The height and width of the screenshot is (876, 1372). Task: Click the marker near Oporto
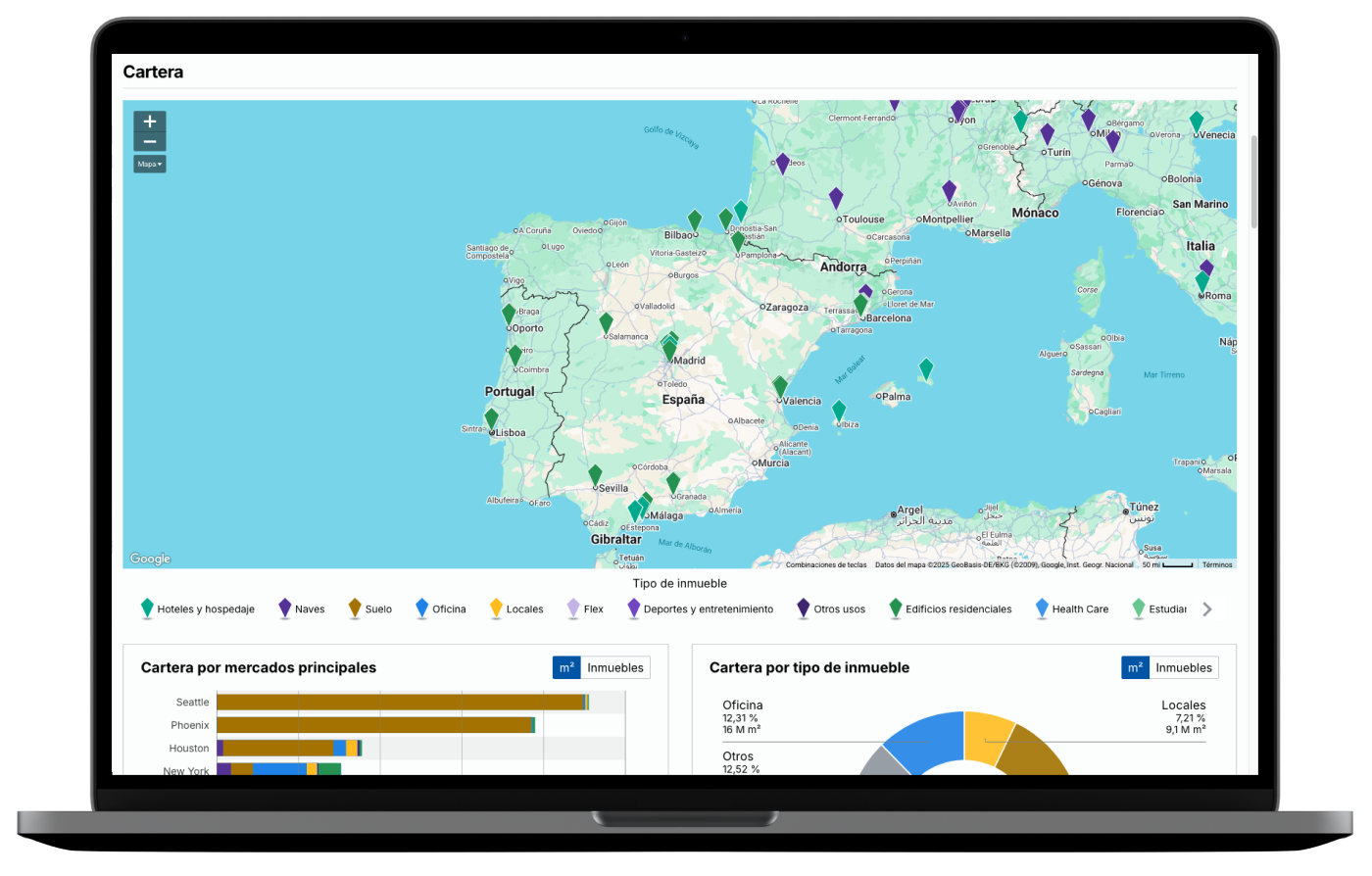509,315
